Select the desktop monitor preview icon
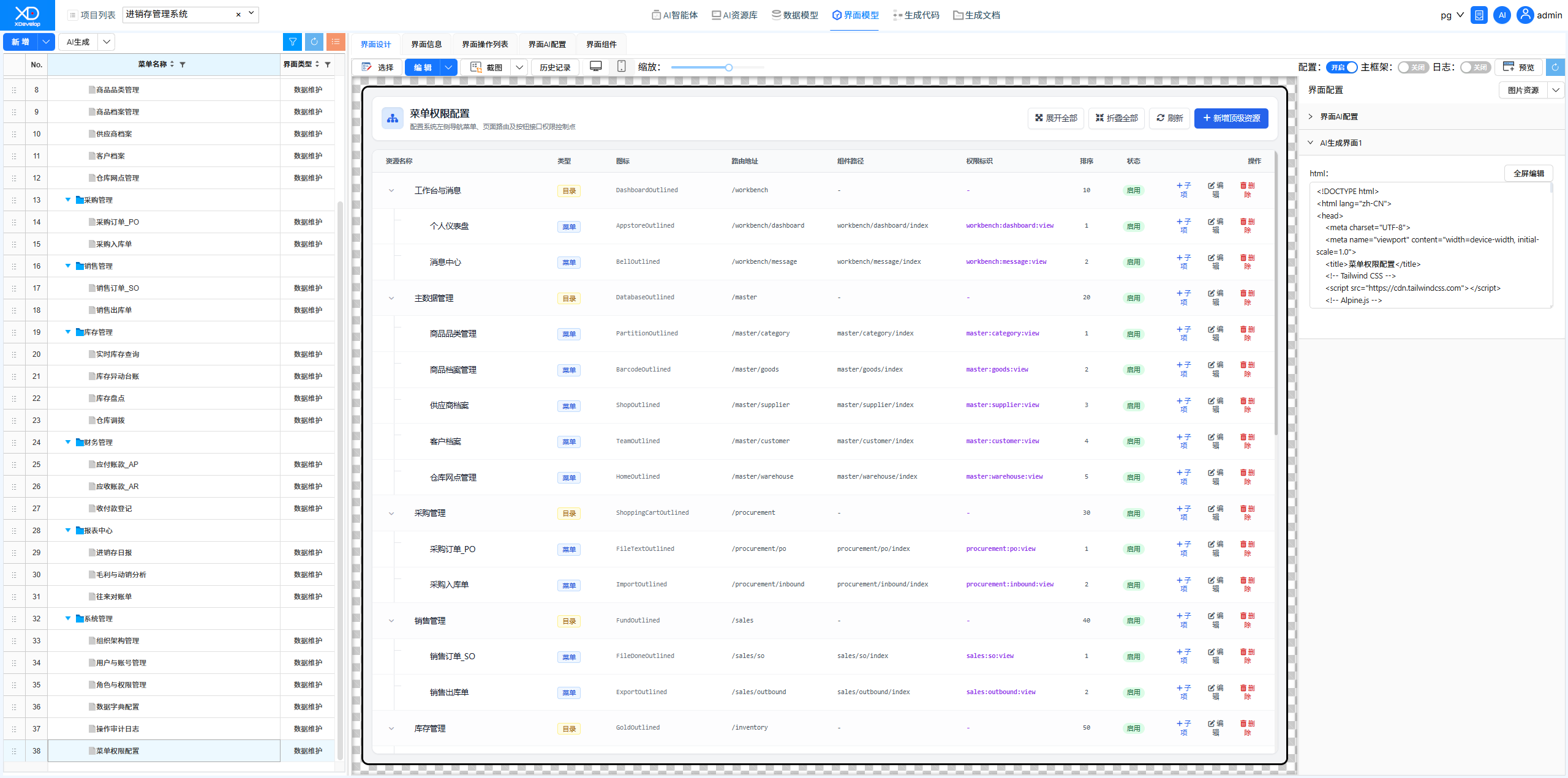The image size is (1568, 778). [x=595, y=67]
